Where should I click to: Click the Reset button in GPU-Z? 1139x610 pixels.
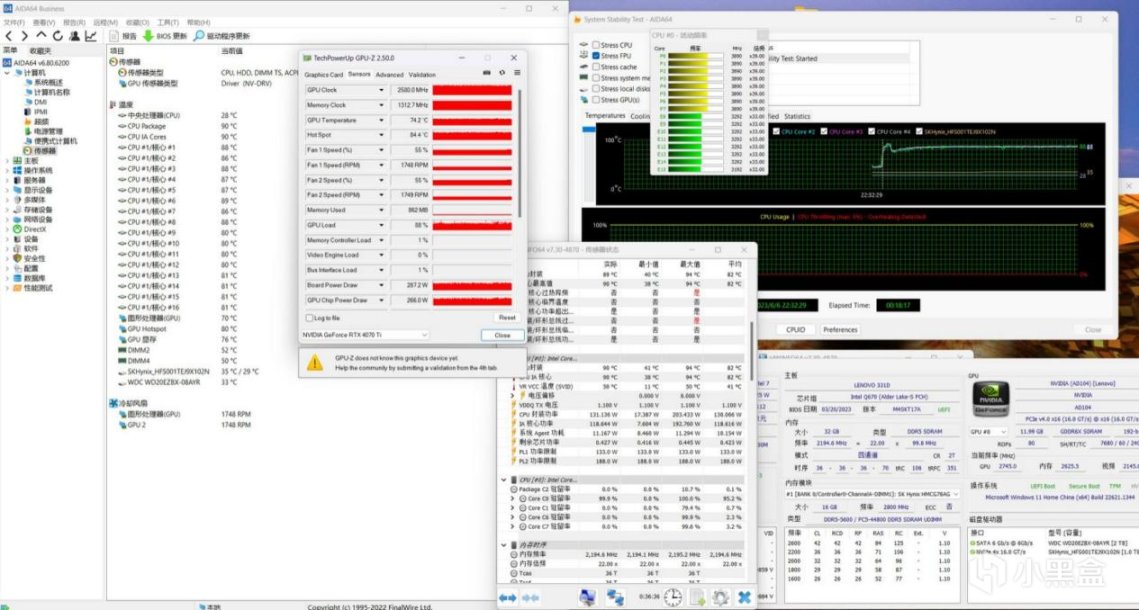pos(507,318)
